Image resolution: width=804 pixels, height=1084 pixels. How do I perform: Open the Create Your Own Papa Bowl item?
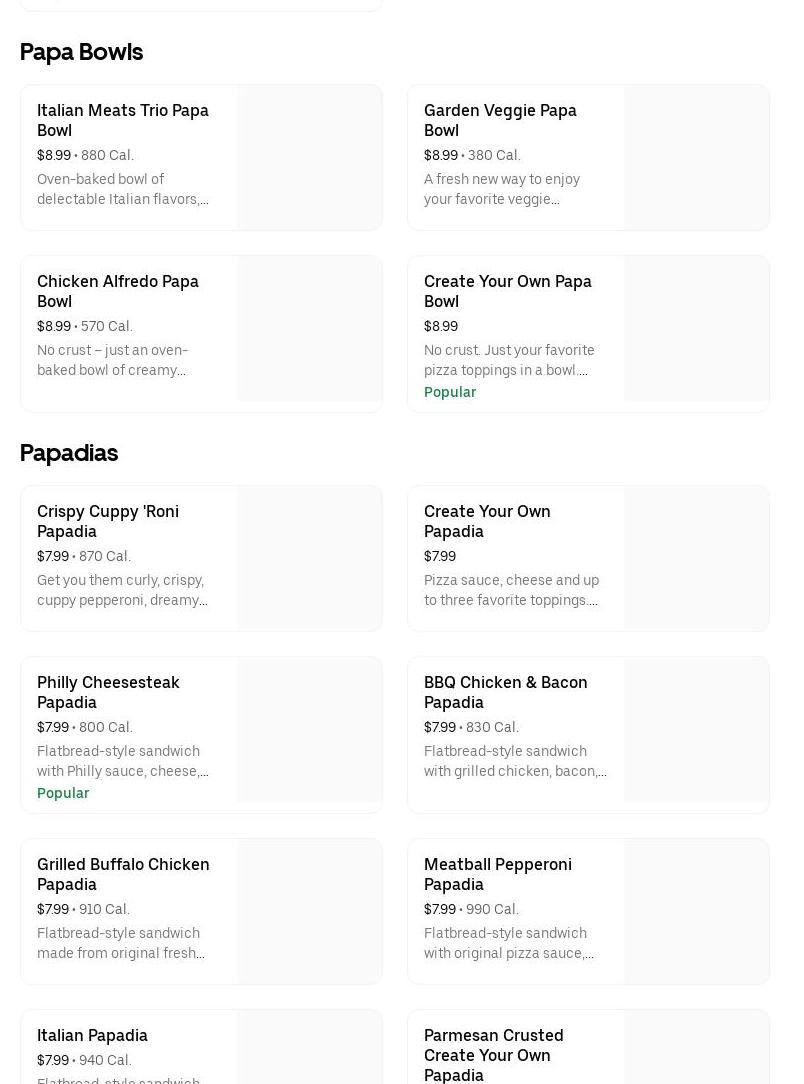pyautogui.click(x=508, y=291)
